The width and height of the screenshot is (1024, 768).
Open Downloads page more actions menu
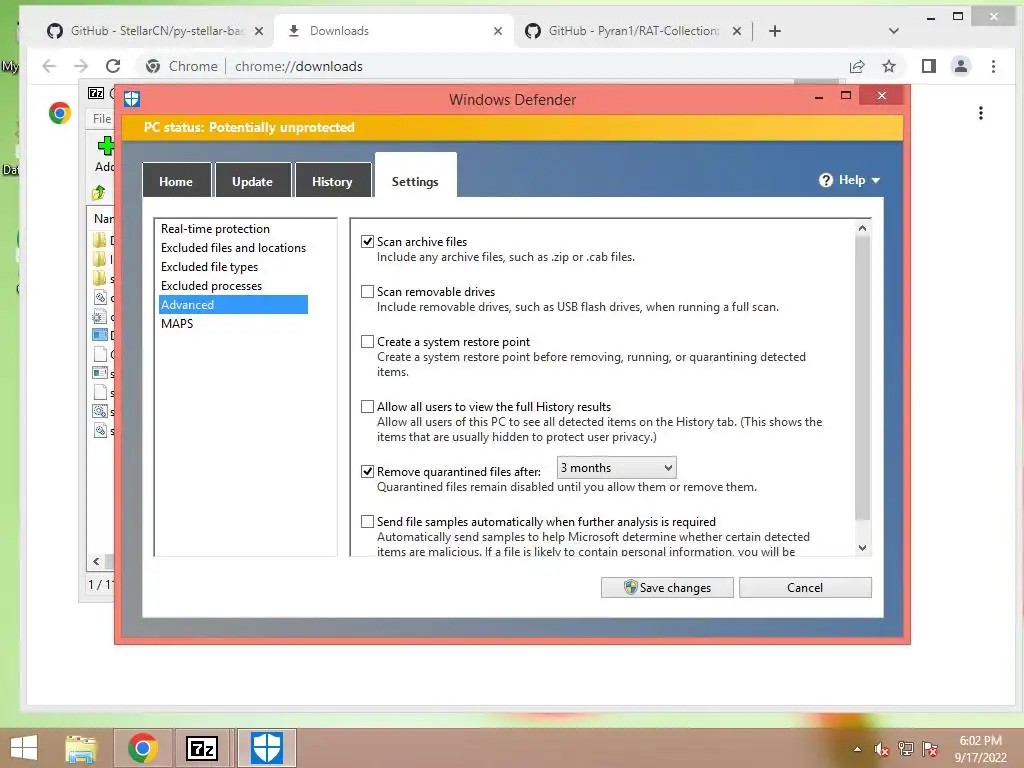(x=980, y=113)
